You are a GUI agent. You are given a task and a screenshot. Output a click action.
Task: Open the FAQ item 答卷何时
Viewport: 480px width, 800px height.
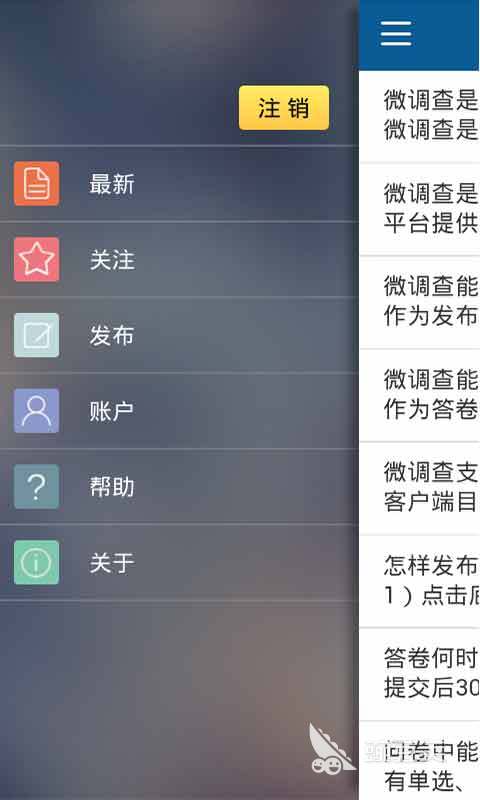419,673
